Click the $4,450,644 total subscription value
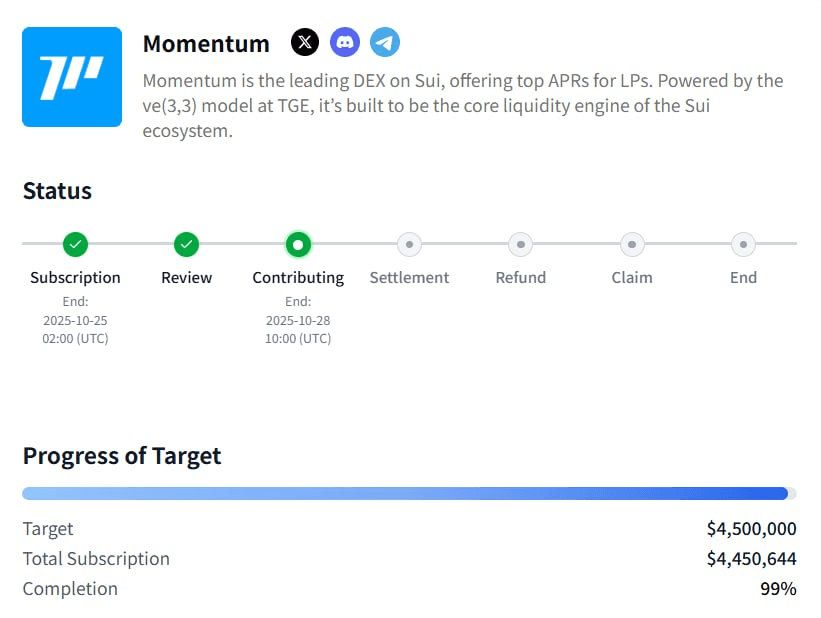 (x=751, y=559)
